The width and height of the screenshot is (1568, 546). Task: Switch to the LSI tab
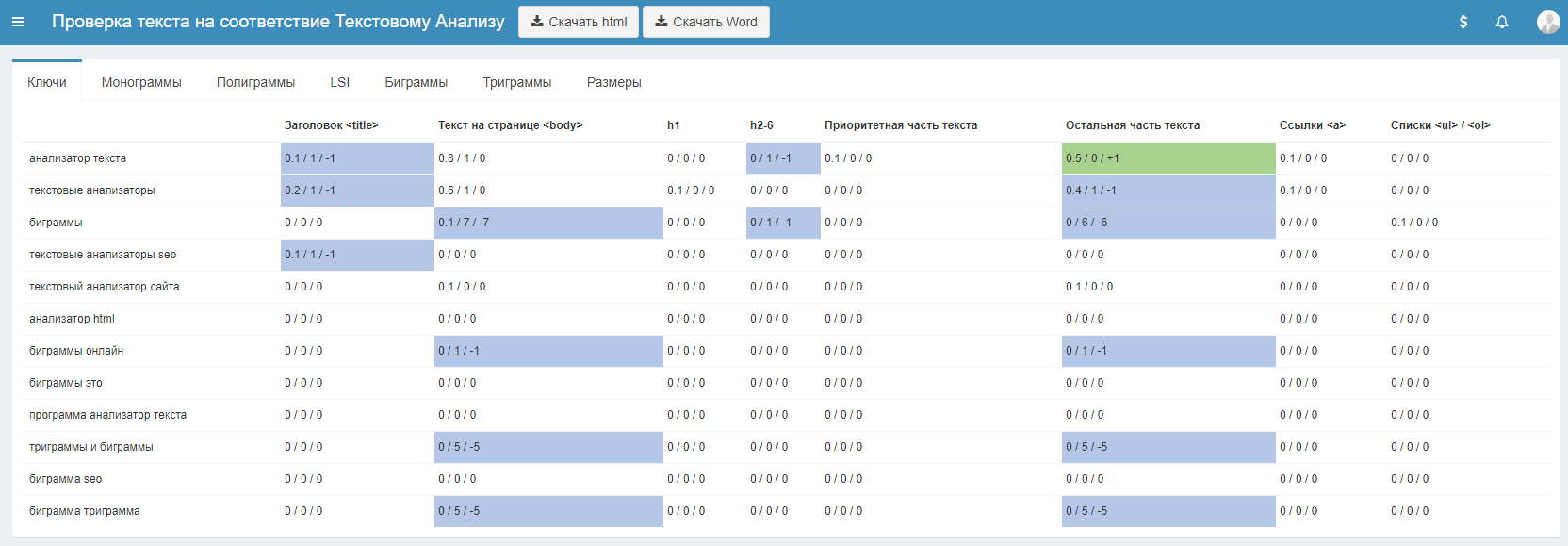click(339, 82)
